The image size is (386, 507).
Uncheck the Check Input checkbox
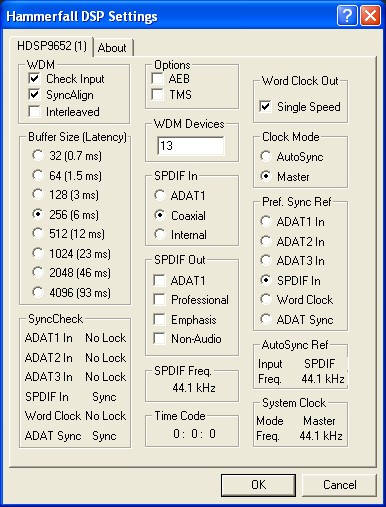[x=34, y=79]
